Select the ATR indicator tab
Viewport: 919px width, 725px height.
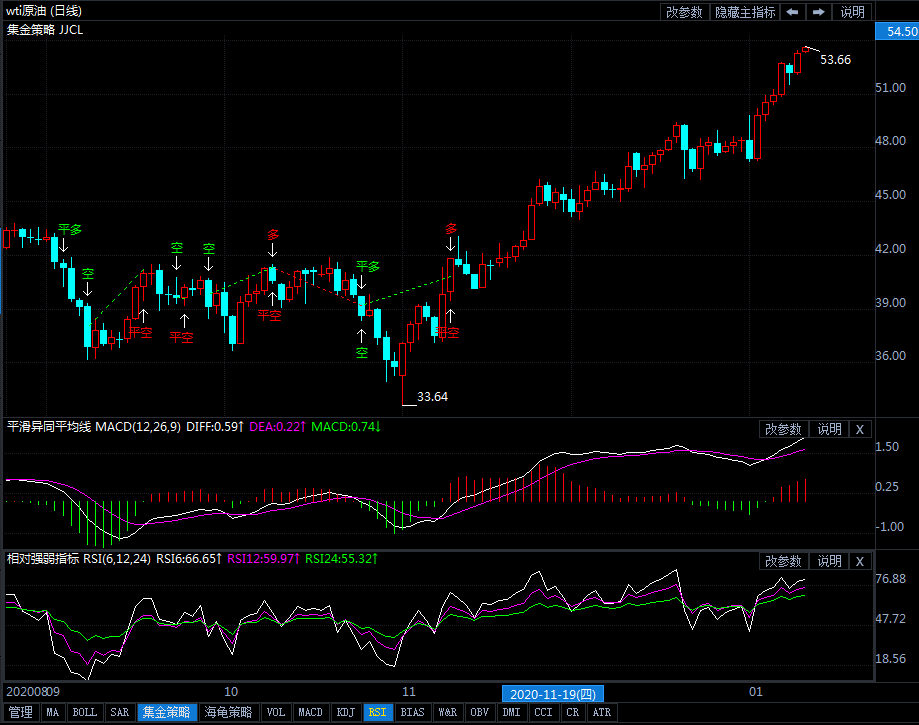point(601,713)
